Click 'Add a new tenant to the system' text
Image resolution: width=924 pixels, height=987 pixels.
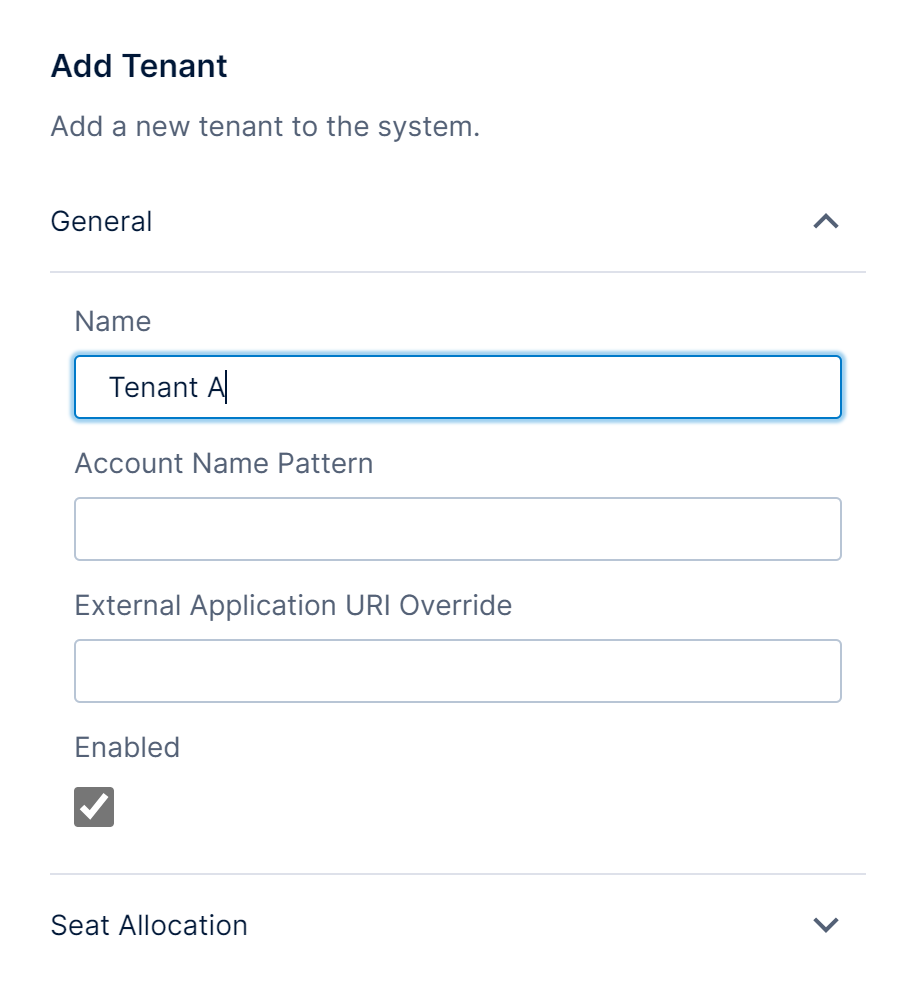tap(265, 127)
